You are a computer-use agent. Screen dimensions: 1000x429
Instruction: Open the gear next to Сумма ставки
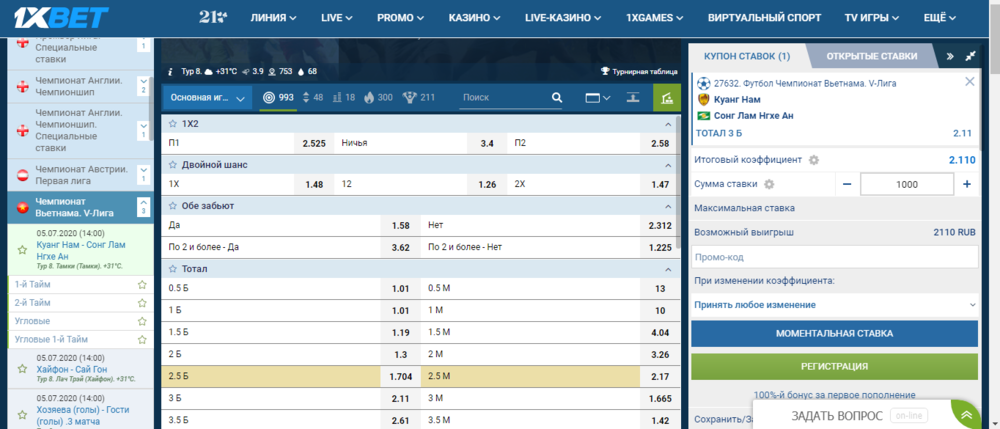769,184
